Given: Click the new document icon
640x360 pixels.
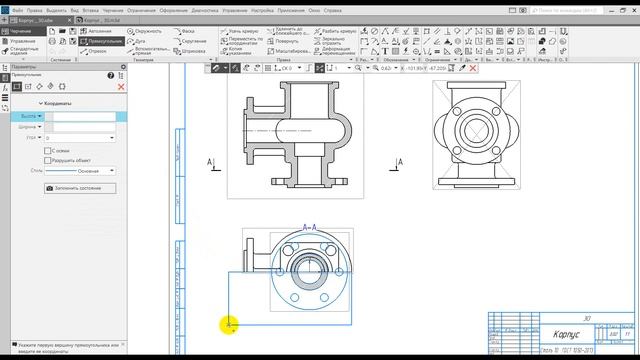Looking at the screenshot, I should pos(52,31).
